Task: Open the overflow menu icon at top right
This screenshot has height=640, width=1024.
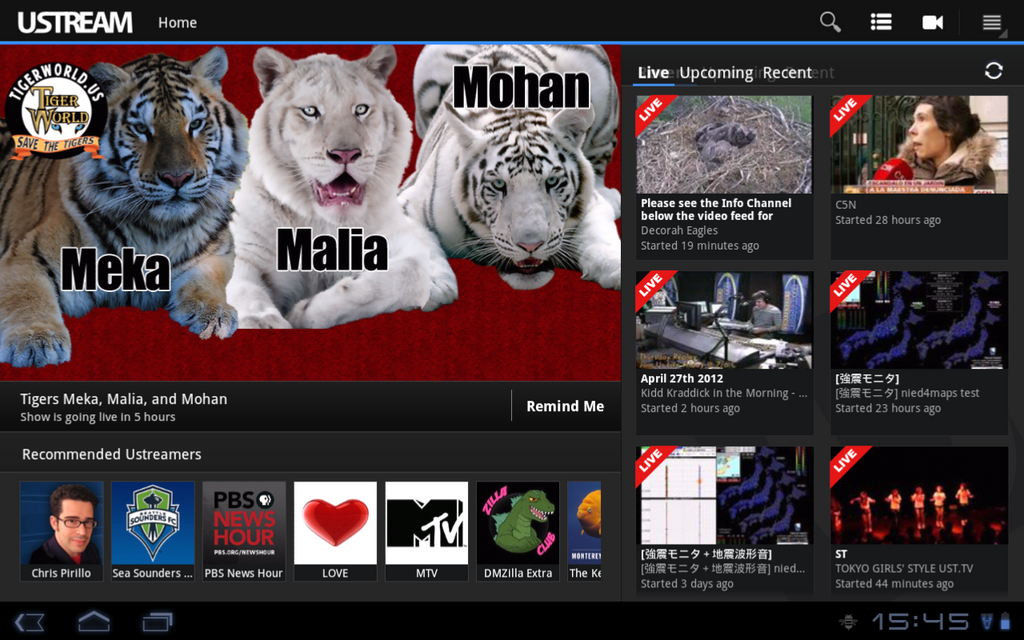Action: coord(993,21)
